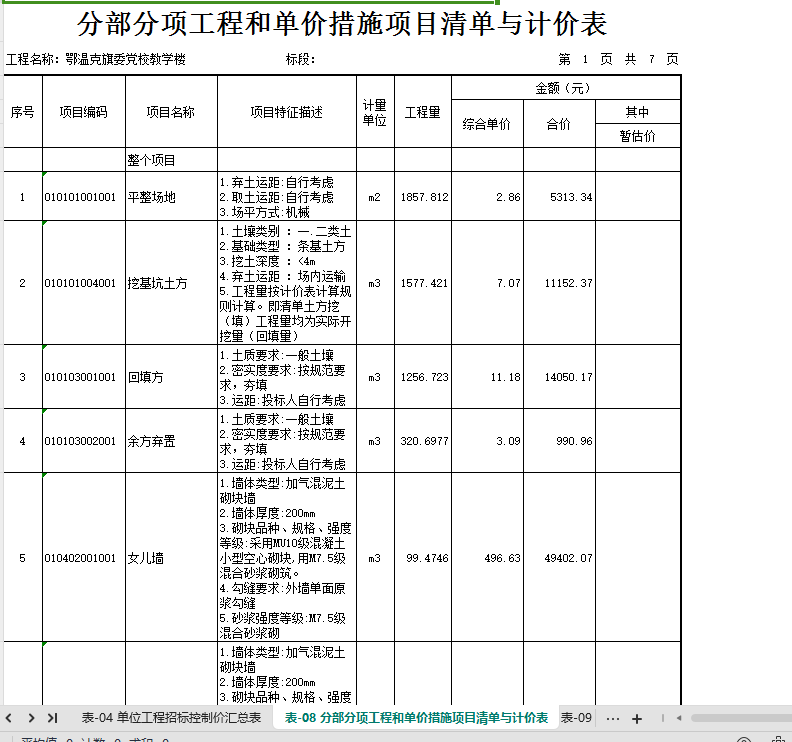The width and height of the screenshot is (792, 742).
Task: Click the tab bar splitter handle
Action: (663, 718)
